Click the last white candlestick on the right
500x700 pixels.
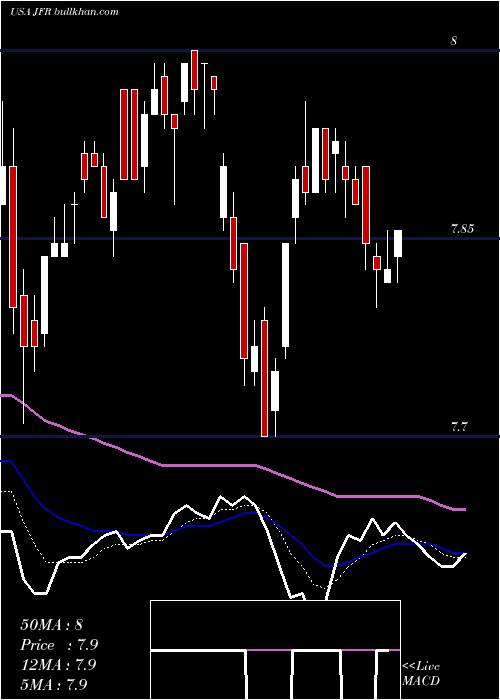click(x=398, y=256)
